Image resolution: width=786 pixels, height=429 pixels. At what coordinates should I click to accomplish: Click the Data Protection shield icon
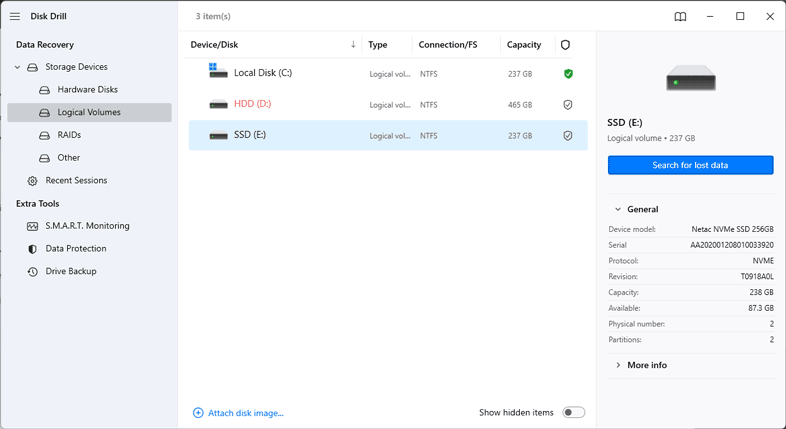[x=33, y=249]
